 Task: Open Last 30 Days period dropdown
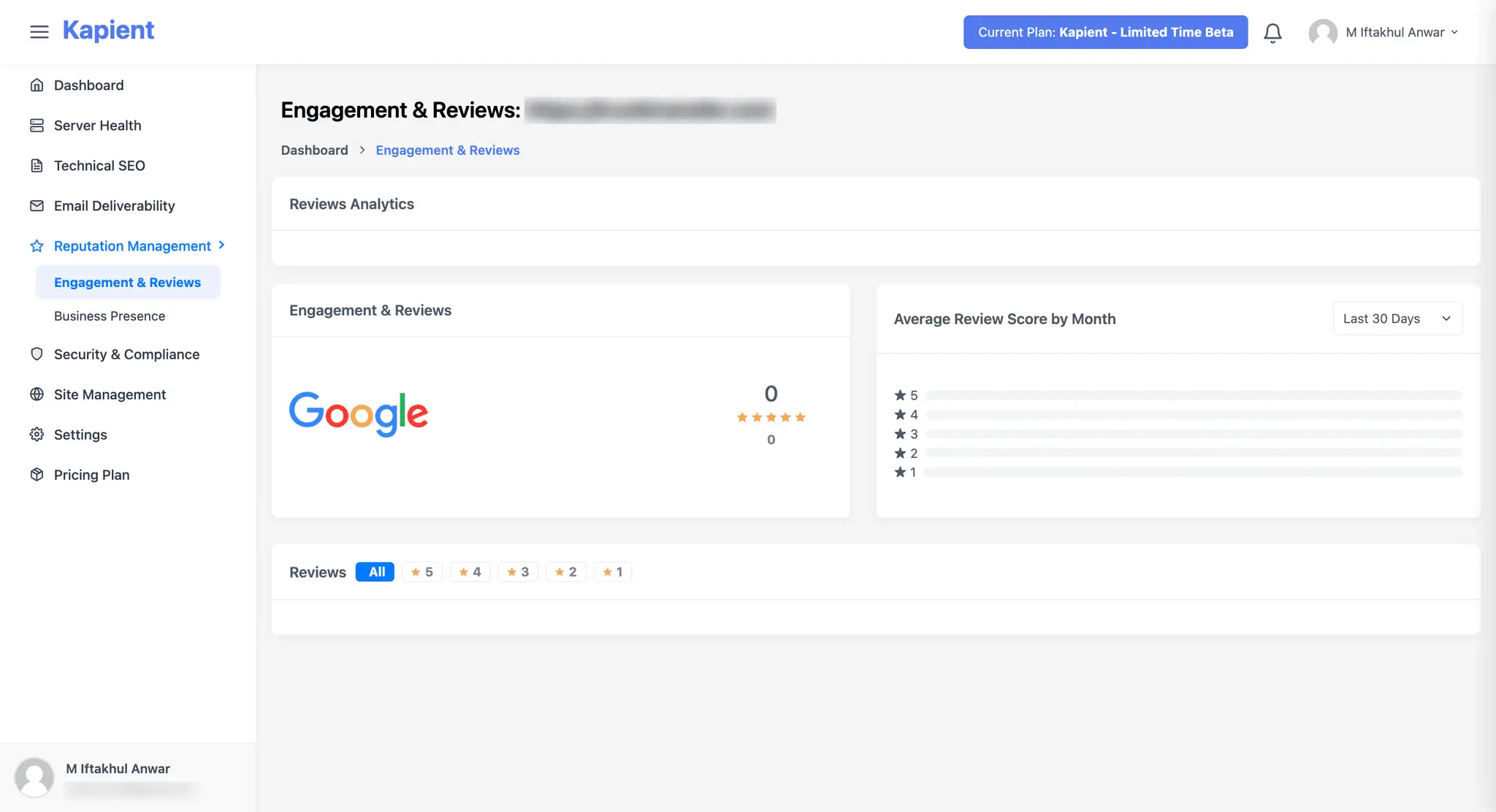[x=1397, y=318]
